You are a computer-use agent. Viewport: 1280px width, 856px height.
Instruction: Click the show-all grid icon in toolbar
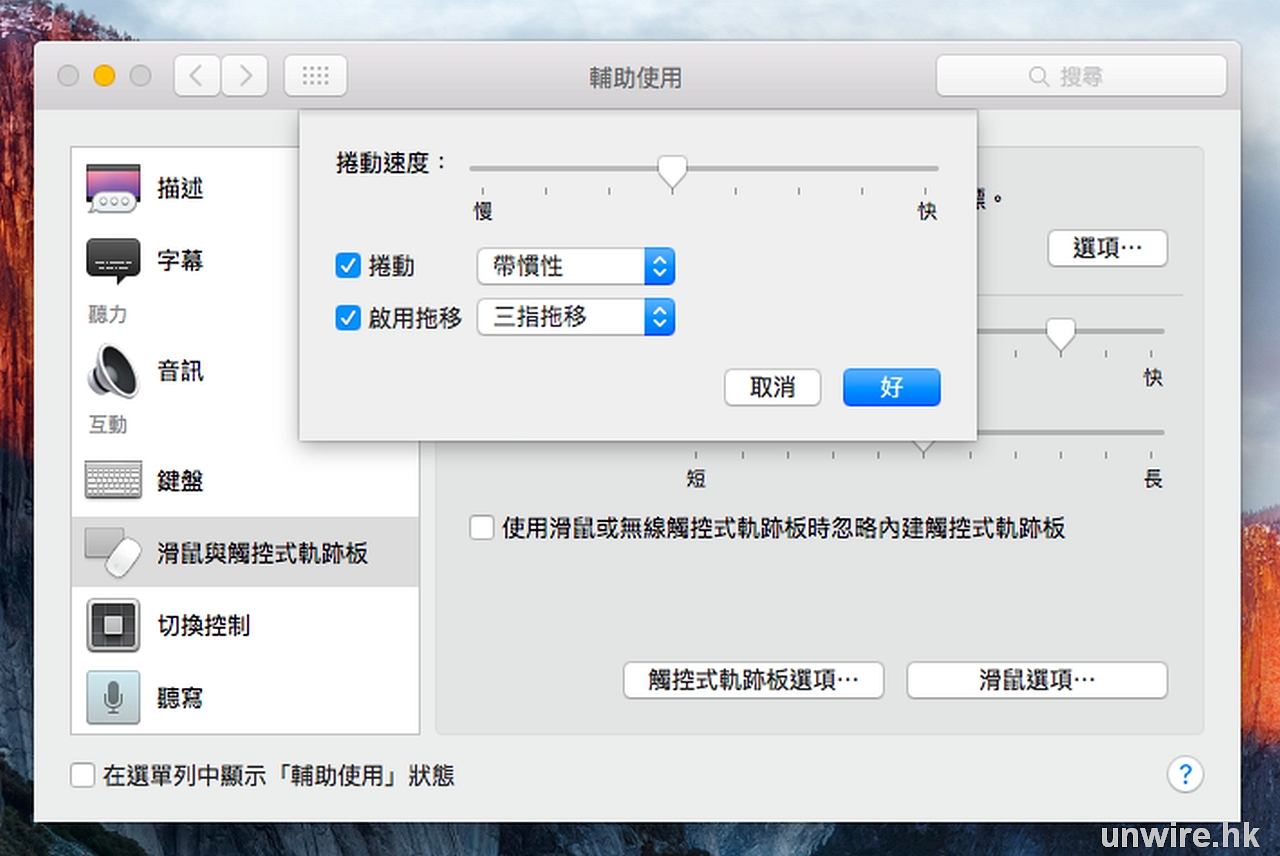coord(315,76)
